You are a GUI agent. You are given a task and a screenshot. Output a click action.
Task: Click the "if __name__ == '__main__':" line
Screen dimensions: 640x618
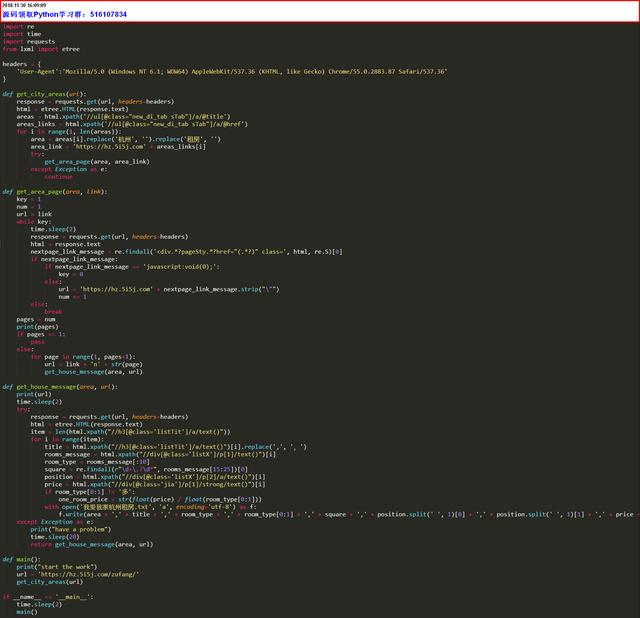coord(48,597)
